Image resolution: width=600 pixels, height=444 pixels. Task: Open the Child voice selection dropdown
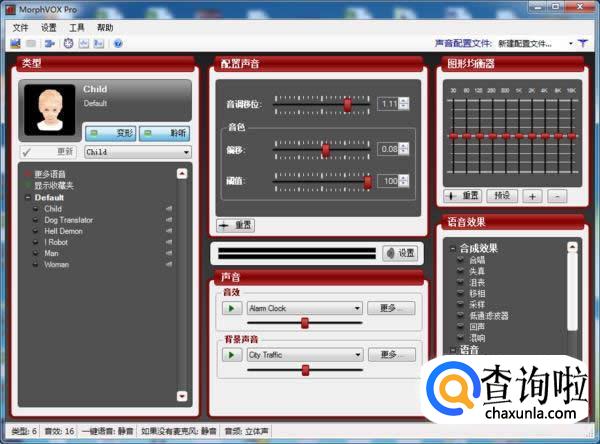(138, 152)
